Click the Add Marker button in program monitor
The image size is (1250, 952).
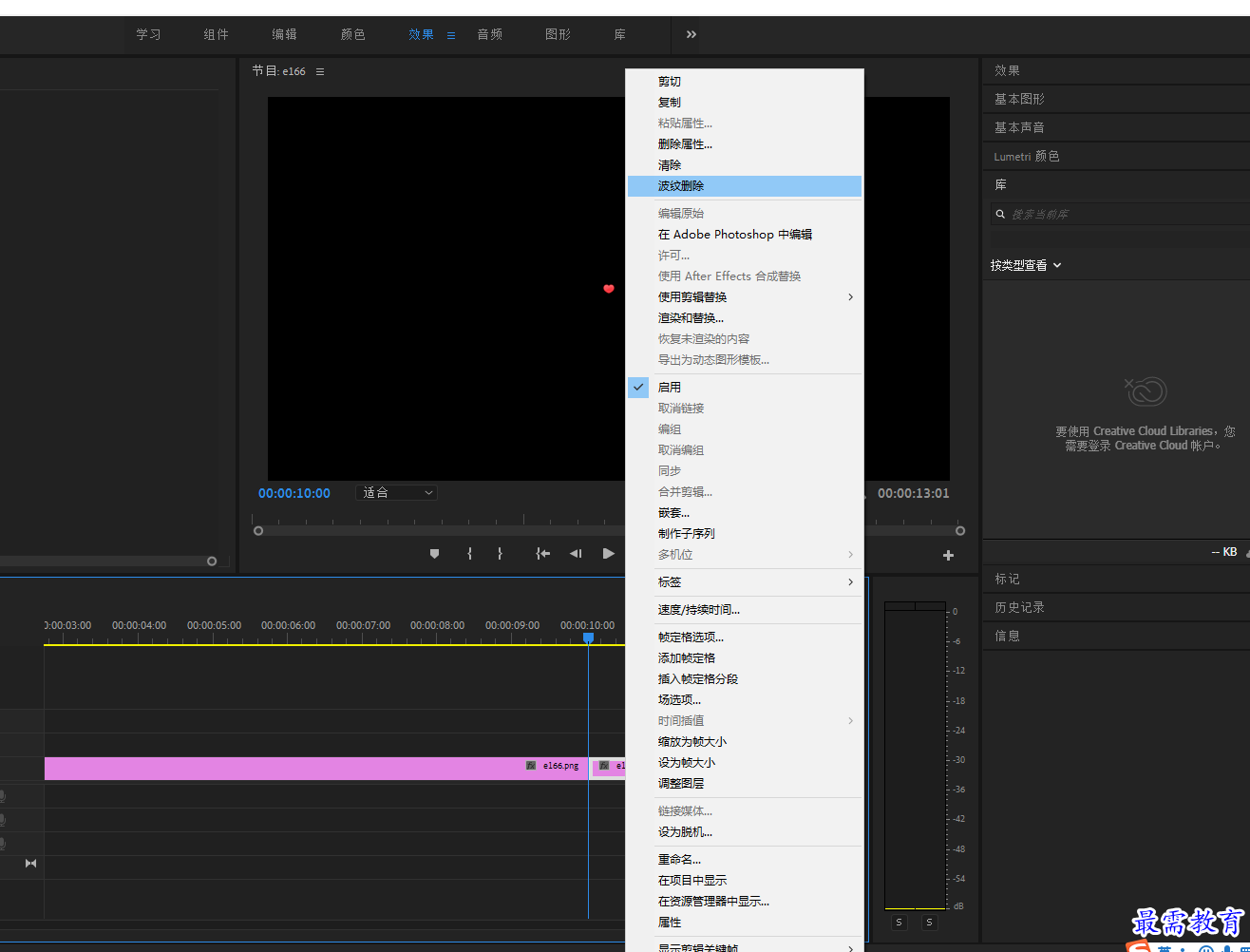click(434, 554)
